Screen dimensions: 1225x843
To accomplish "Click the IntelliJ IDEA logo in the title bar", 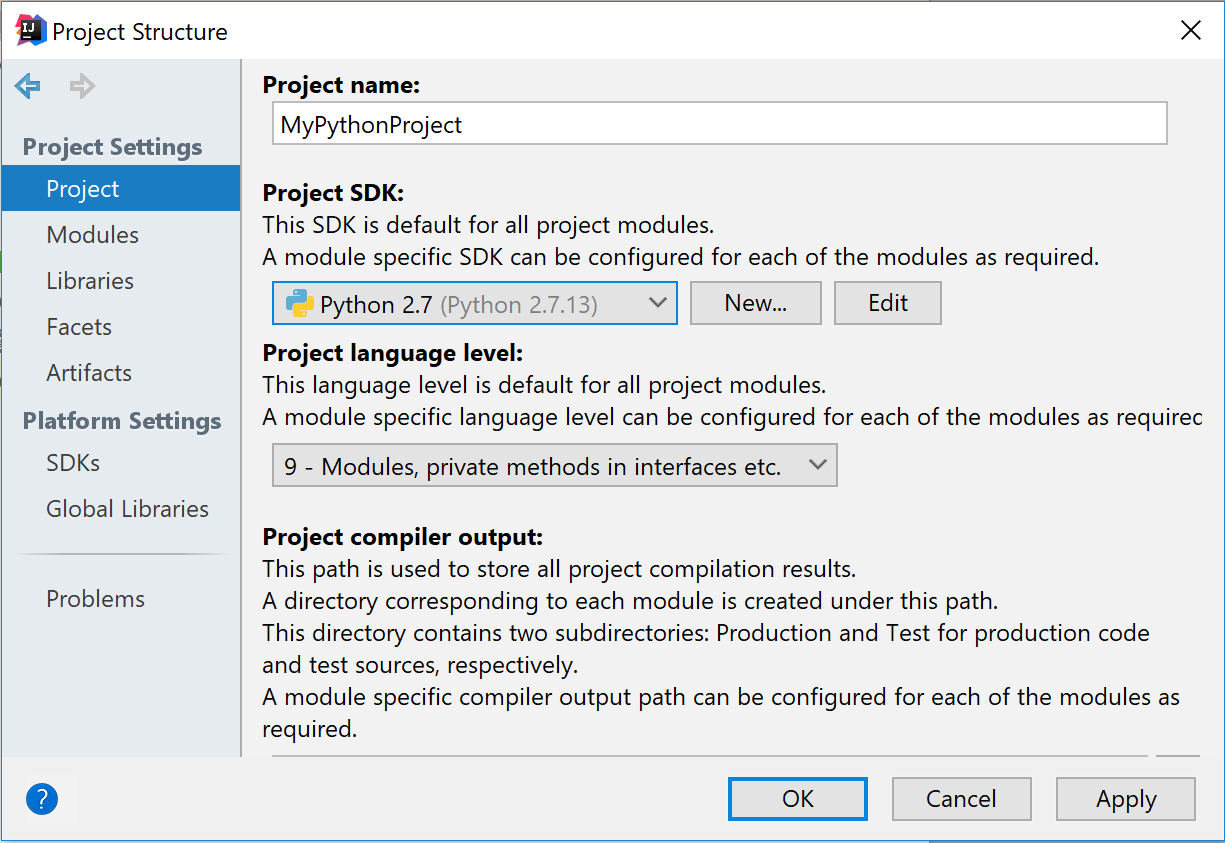I will click(x=29, y=29).
